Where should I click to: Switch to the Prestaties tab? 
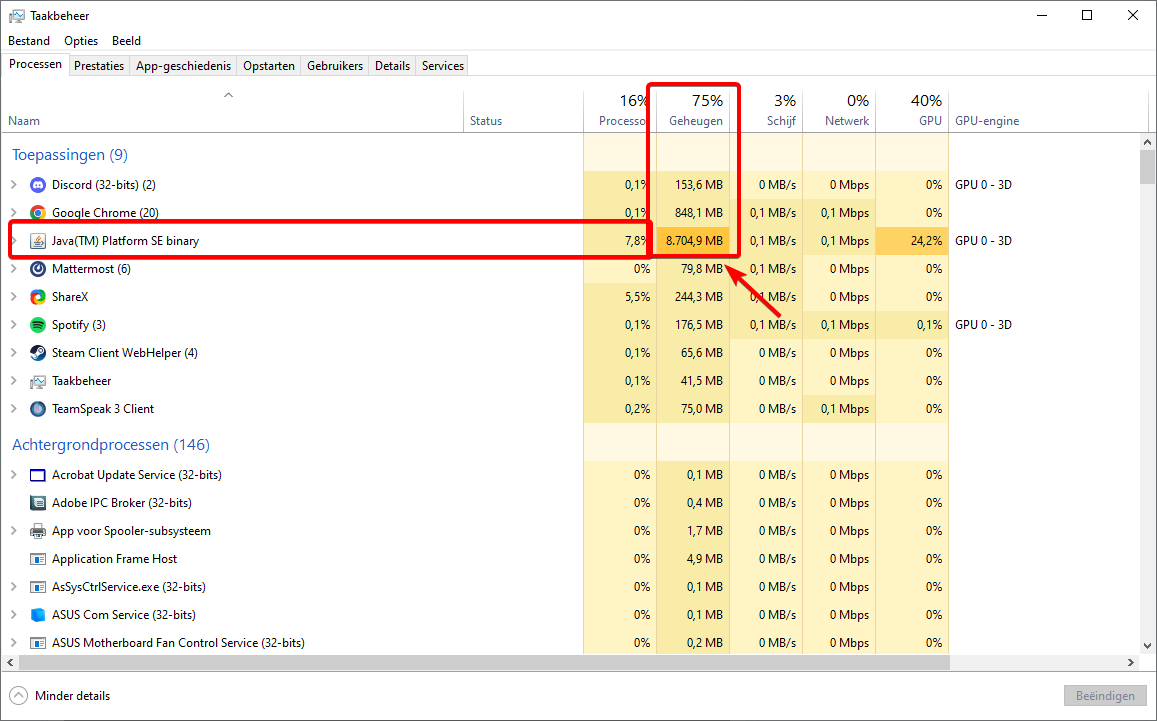(99, 66)
